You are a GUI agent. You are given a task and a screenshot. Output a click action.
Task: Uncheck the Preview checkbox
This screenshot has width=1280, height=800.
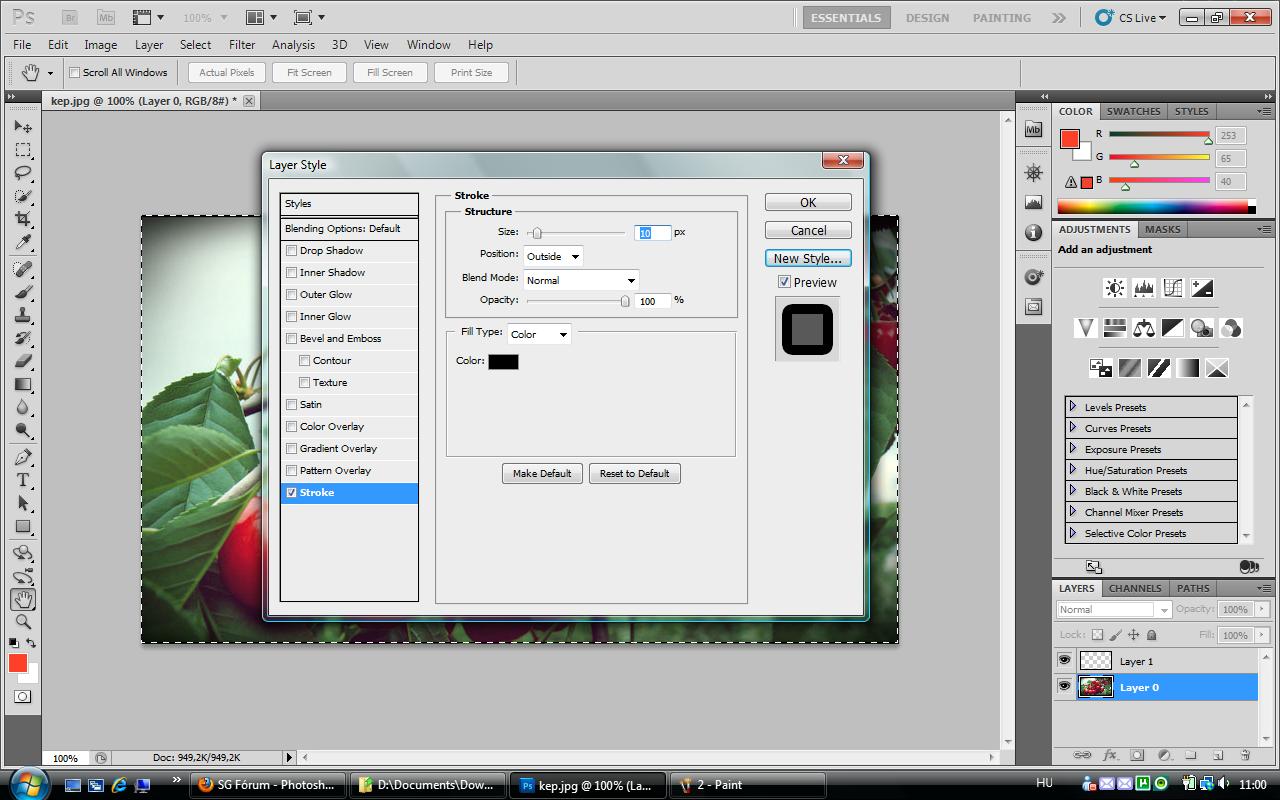784,282
